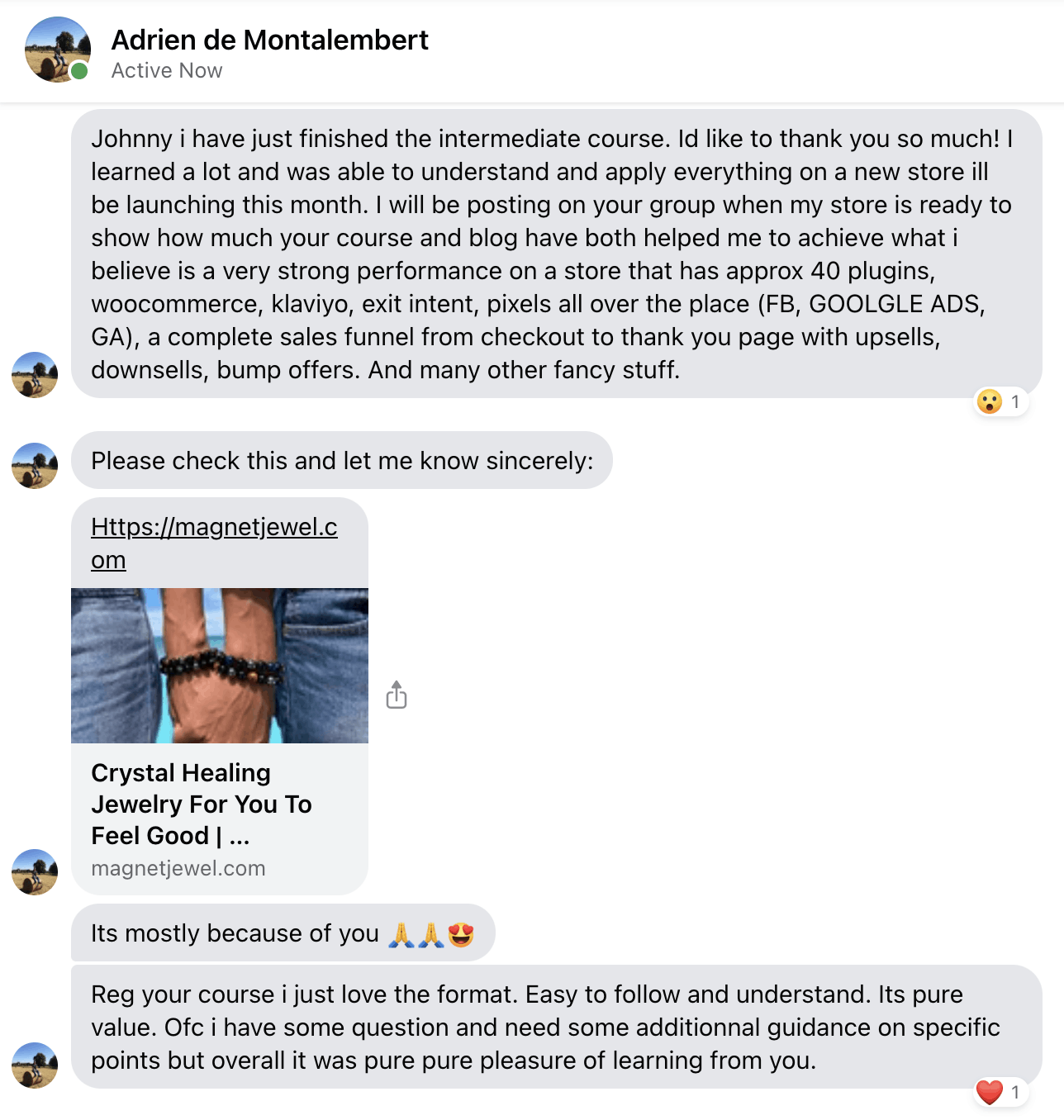Click the 'Active Now' status text
Screen dimensions: 1064x1120
coord(167,71)
